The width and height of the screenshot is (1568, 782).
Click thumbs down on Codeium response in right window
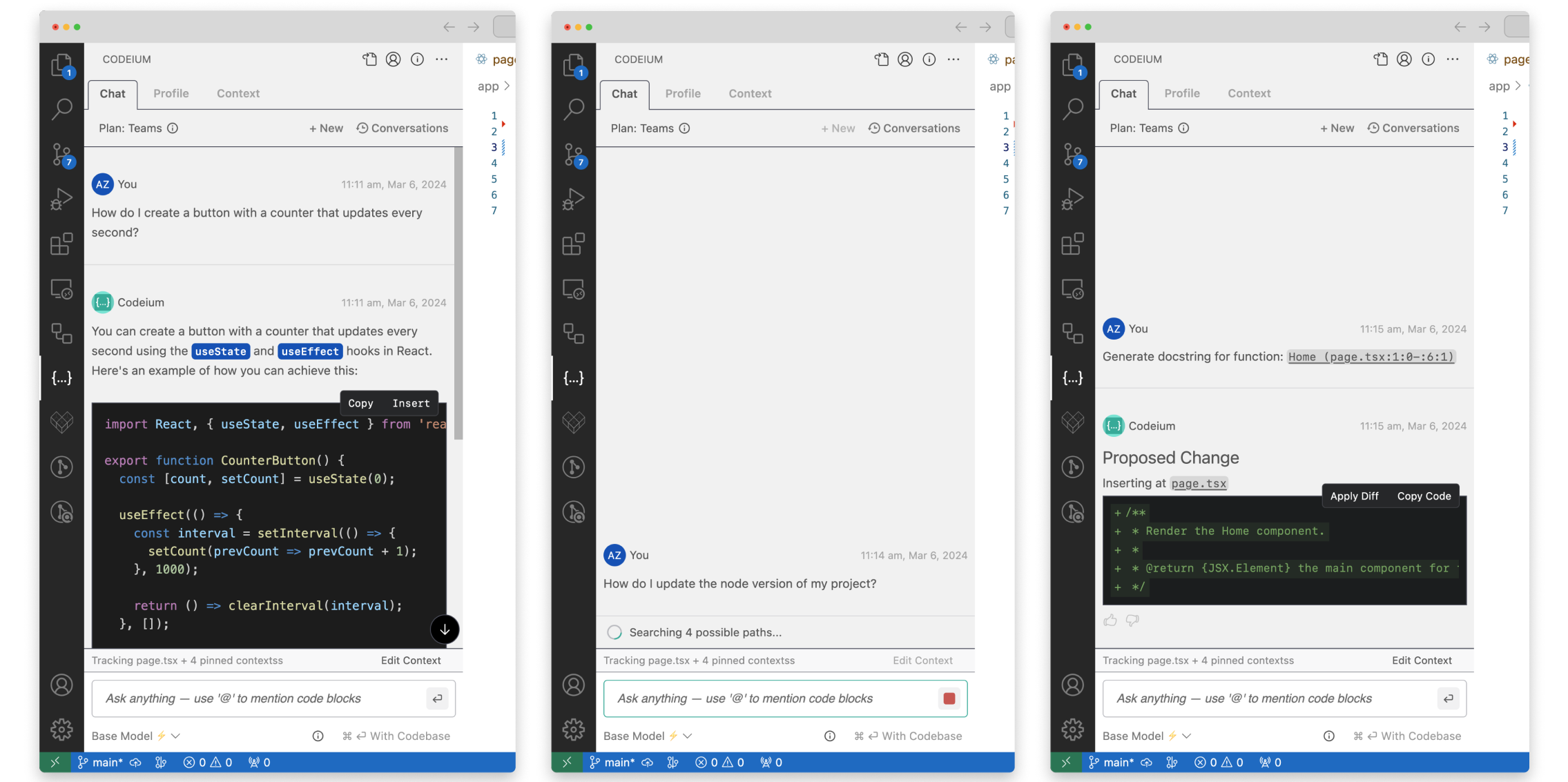(x=1132, y=620)
